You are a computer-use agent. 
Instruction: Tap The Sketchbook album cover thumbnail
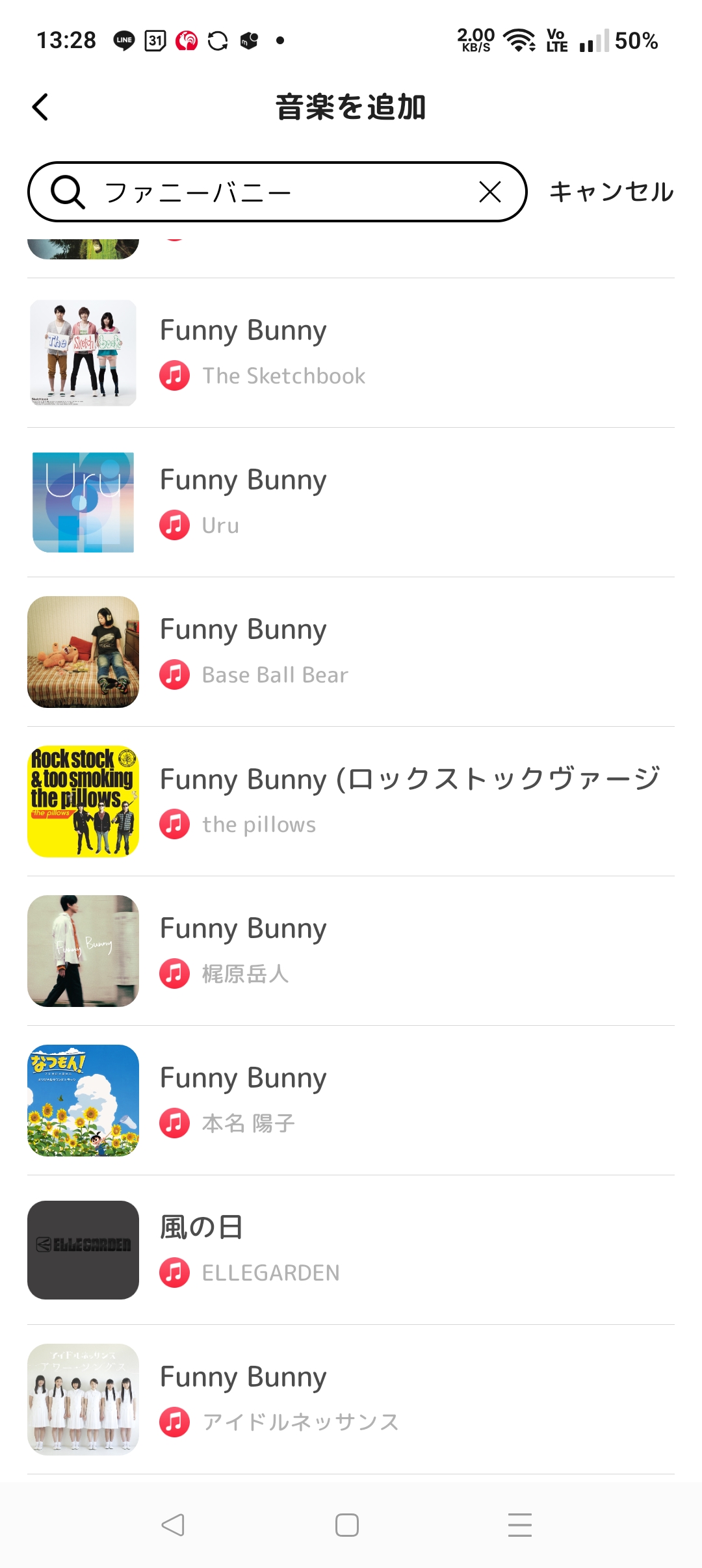pos(83,353)
